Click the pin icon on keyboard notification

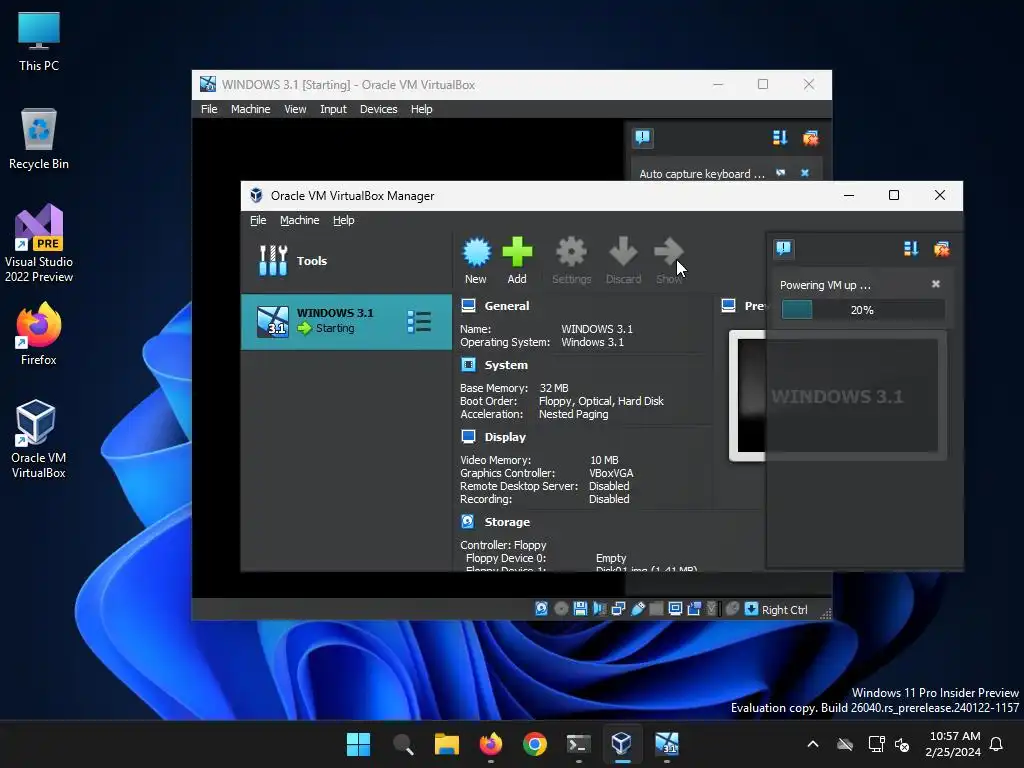tap(780, 173)
